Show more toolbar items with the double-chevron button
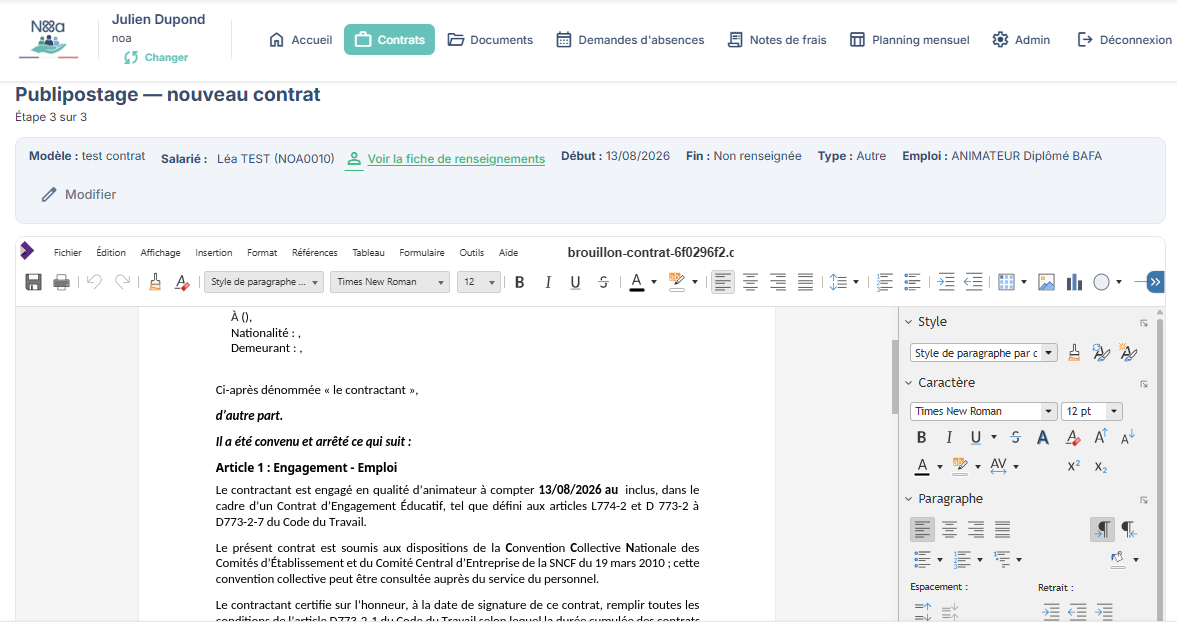Image resolution: width=1177 pixels, height=626 pixels. pyautogui.click(x=1155, y=282)
